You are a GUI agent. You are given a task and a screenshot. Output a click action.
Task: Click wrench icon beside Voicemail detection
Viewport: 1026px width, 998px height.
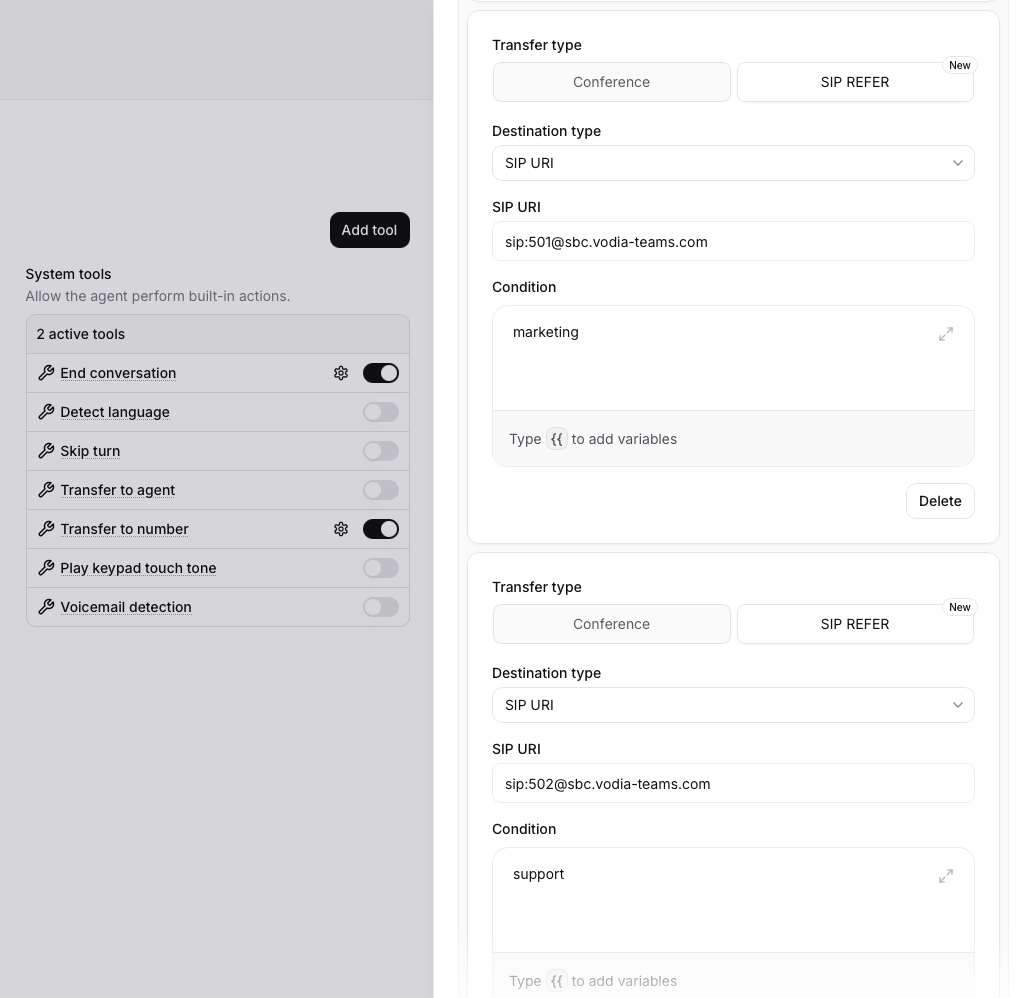[46, 607]
